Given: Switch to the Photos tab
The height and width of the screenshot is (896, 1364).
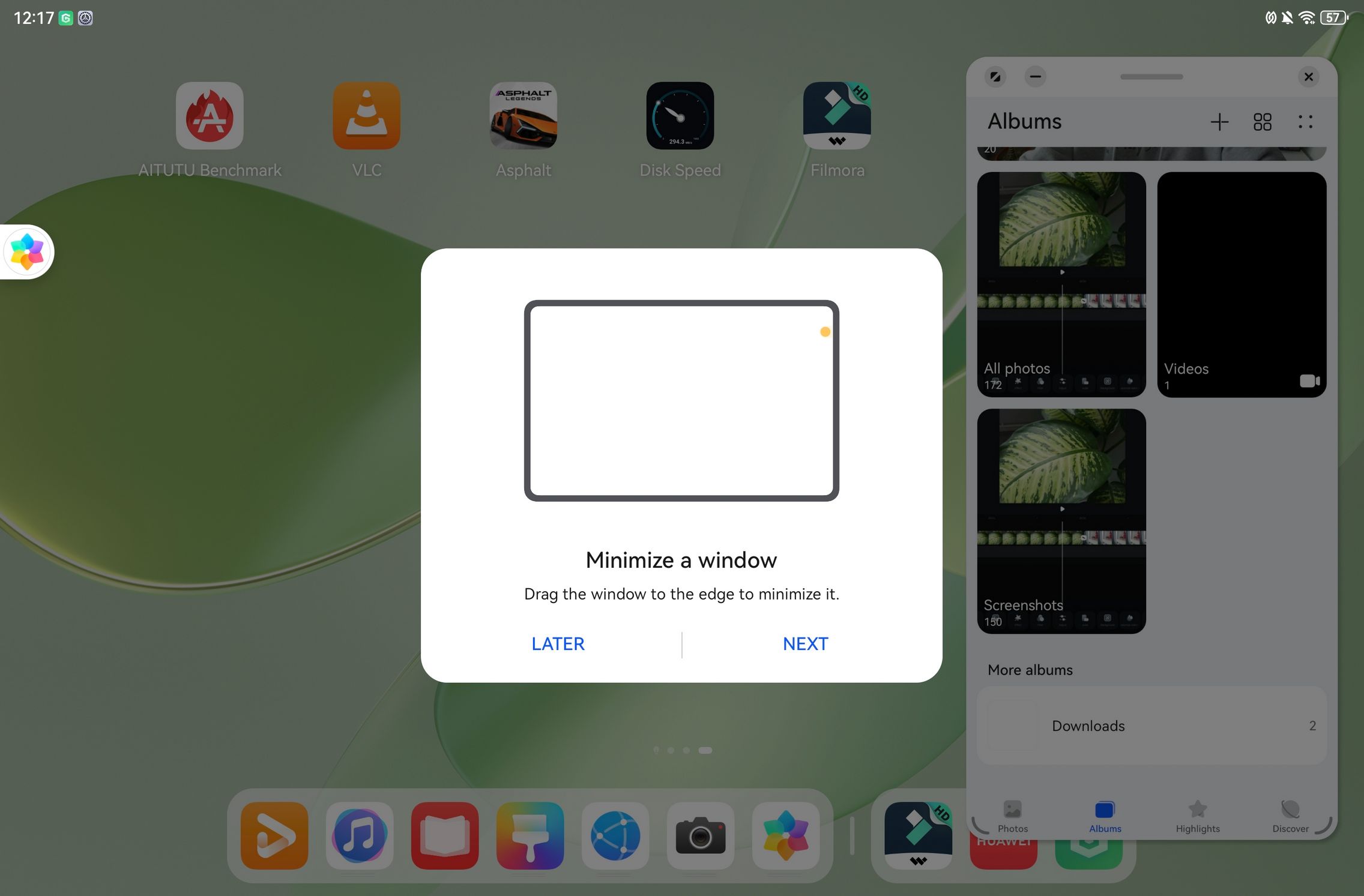Looking at the screenshot, I should (1013, 816).
